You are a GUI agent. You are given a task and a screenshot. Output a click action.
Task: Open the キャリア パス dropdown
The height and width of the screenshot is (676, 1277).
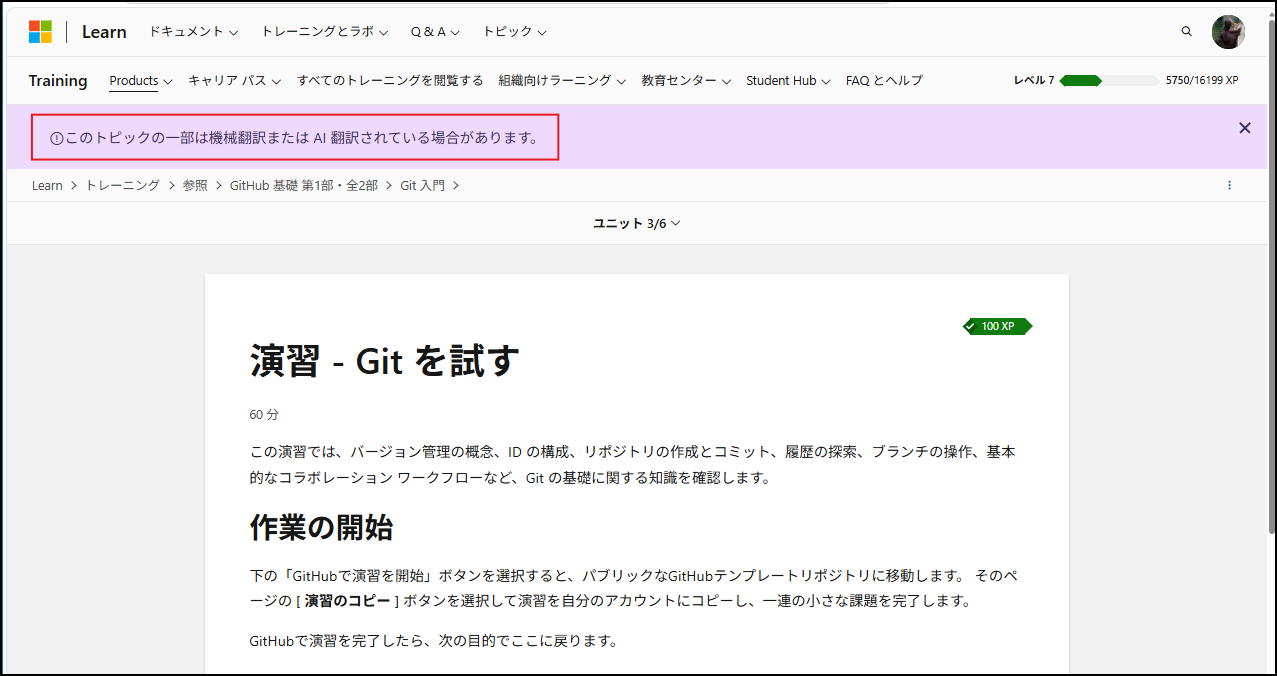[235, 80]
